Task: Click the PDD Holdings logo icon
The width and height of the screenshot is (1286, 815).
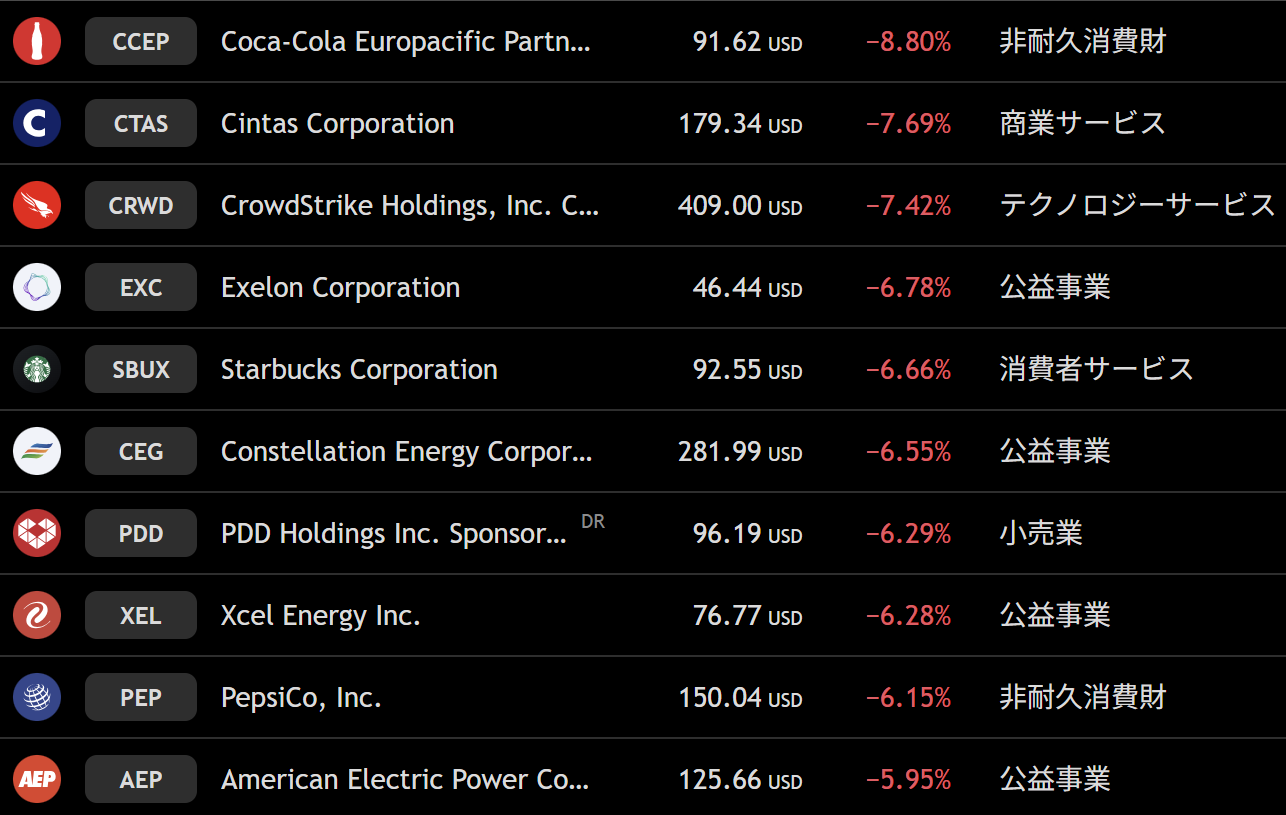Action: pyautogui.click(x=37, y=534)
